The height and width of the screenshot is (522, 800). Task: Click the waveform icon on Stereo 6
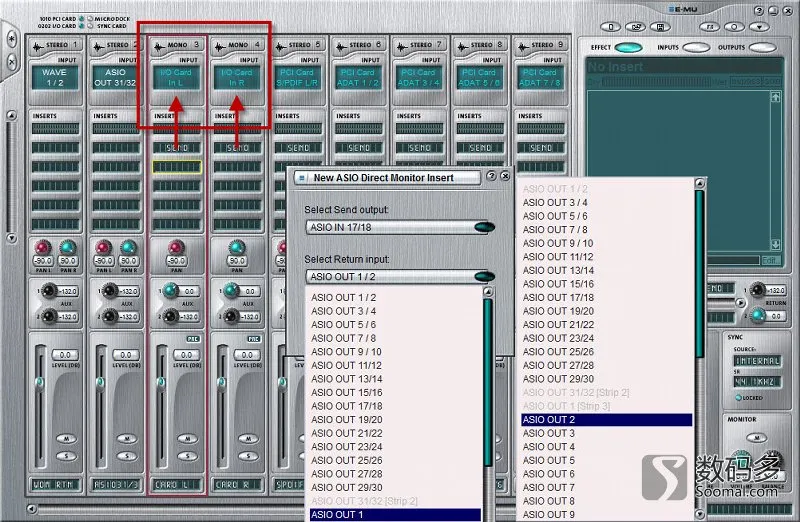click(341, 47)
